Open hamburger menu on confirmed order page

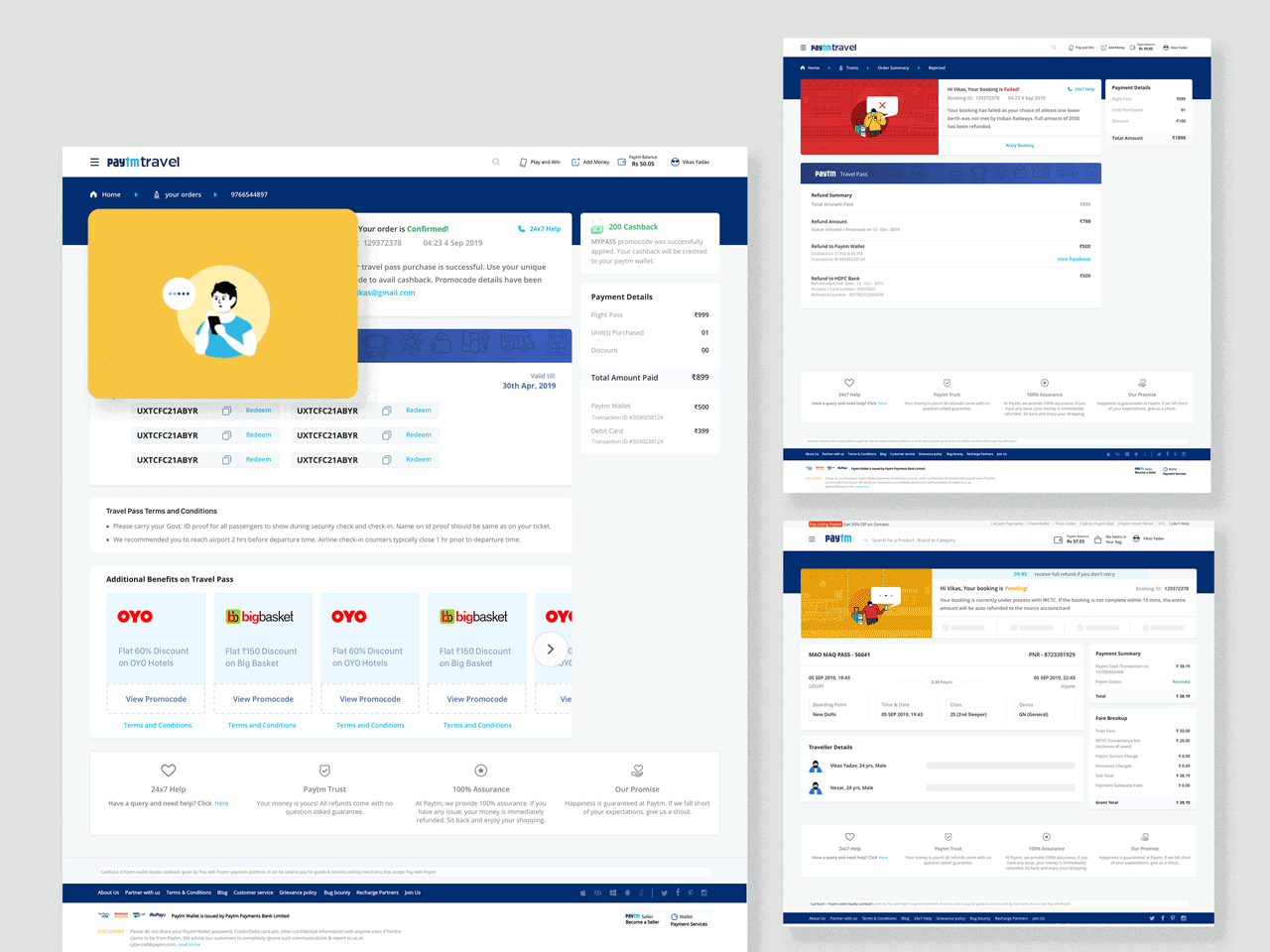click(x=94, y=162)
